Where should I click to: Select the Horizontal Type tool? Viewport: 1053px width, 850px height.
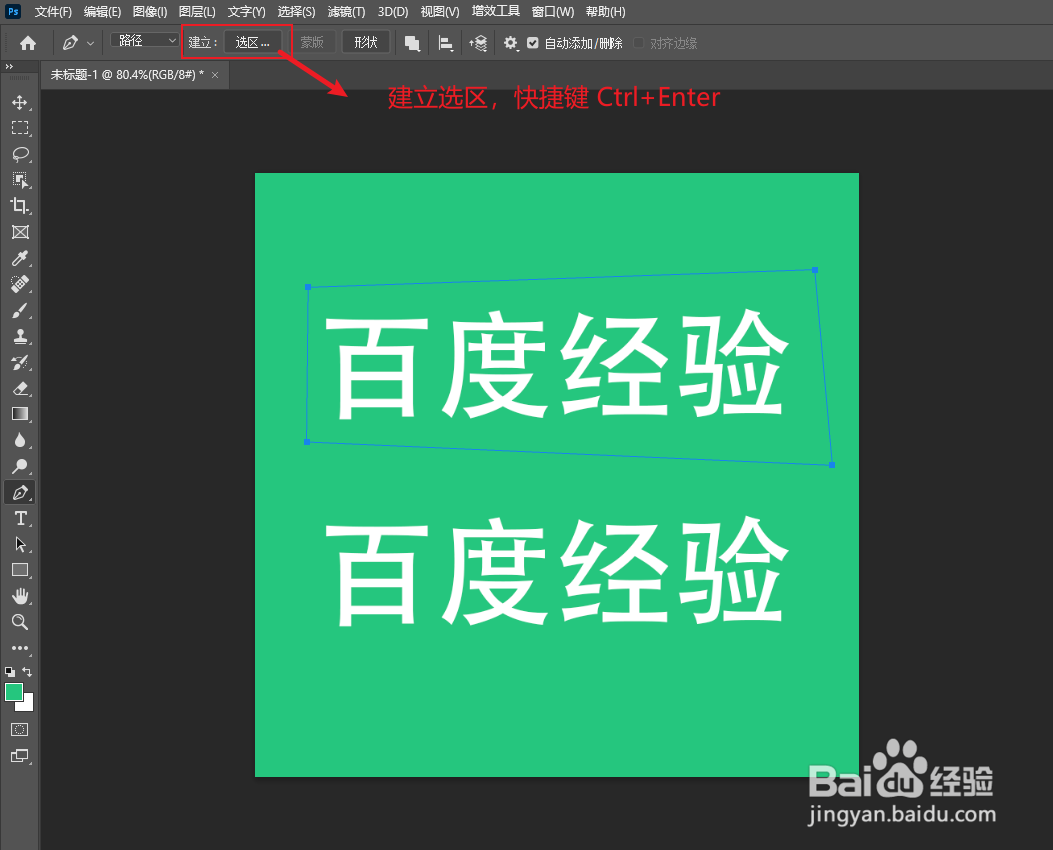[x=21, y=518]
